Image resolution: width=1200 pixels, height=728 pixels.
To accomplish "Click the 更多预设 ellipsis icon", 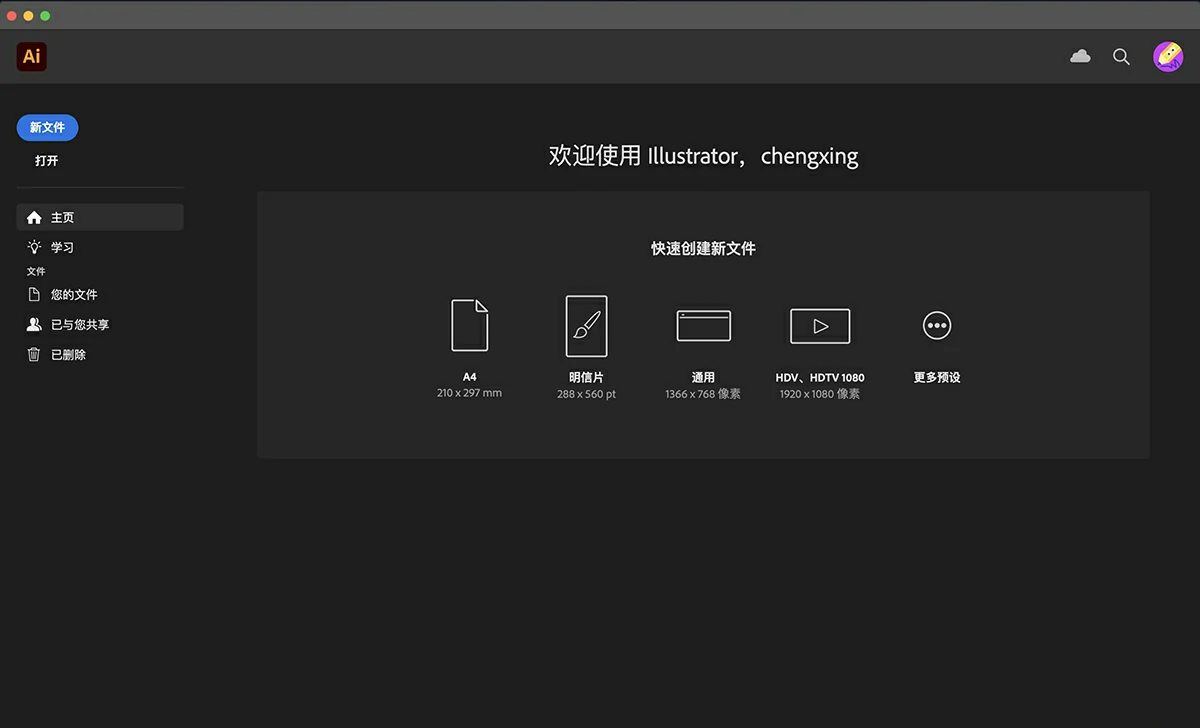I will click(937, 325).
